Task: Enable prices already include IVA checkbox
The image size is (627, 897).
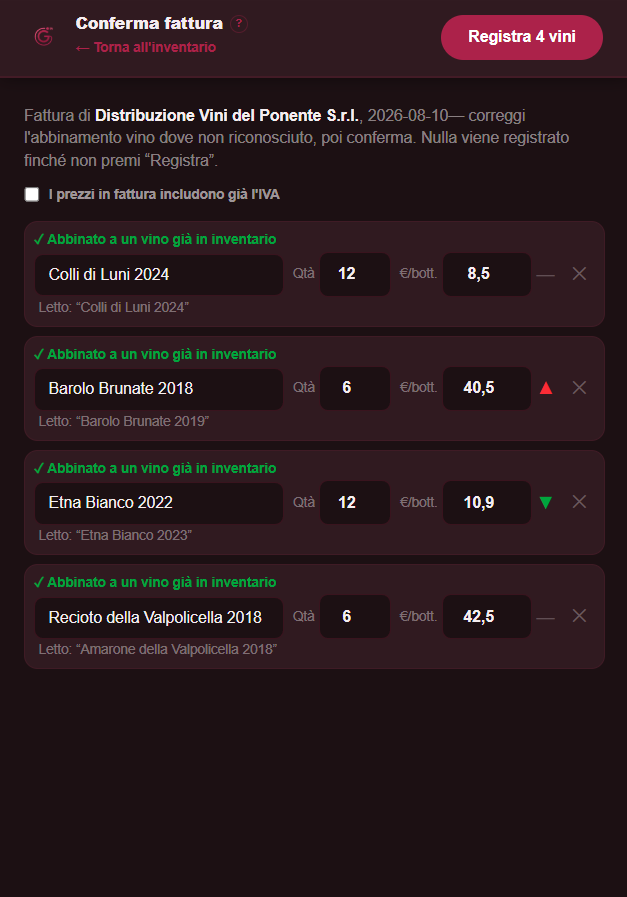Action: (32, 195)
